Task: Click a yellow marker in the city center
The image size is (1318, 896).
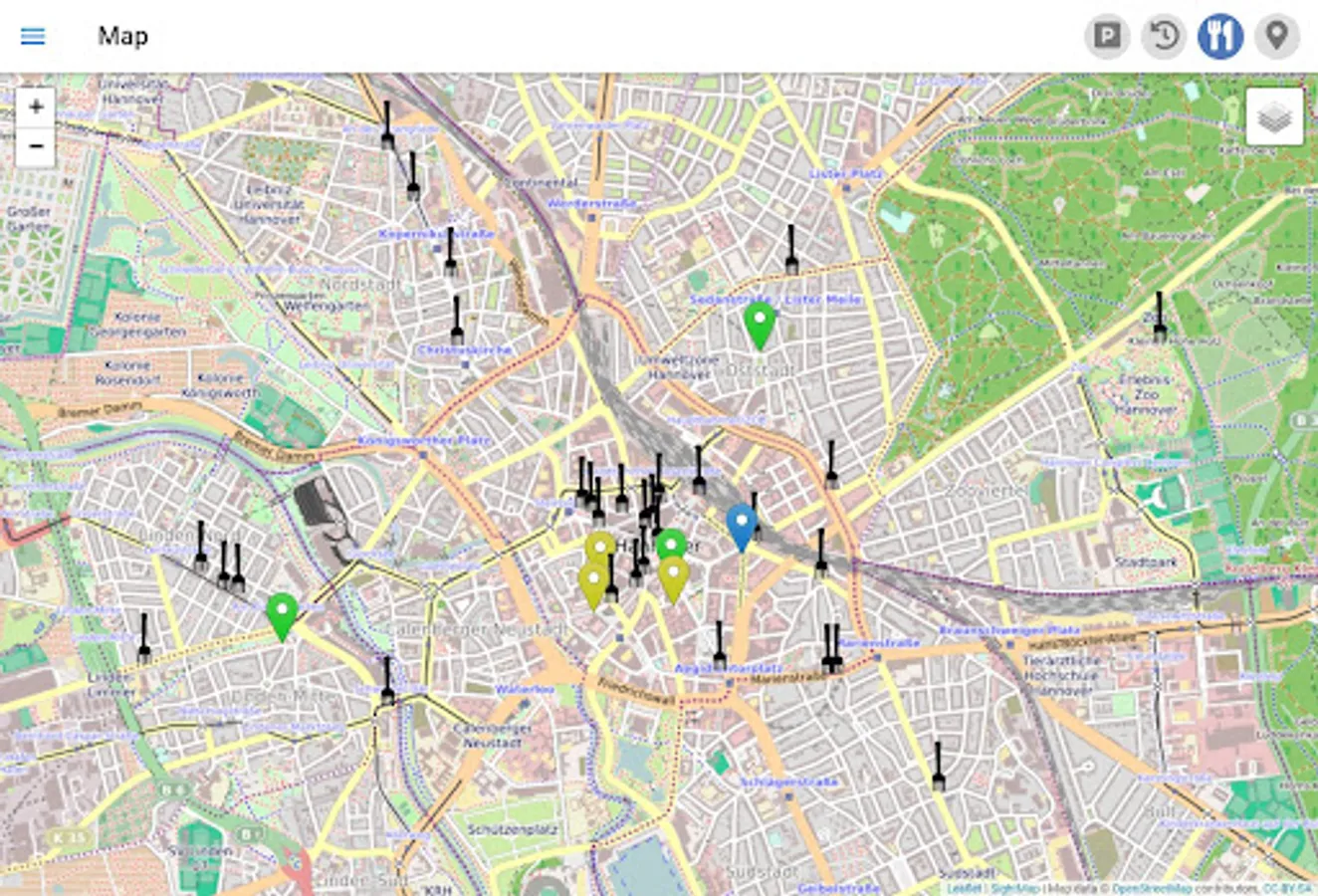Action: coord(598,545)
